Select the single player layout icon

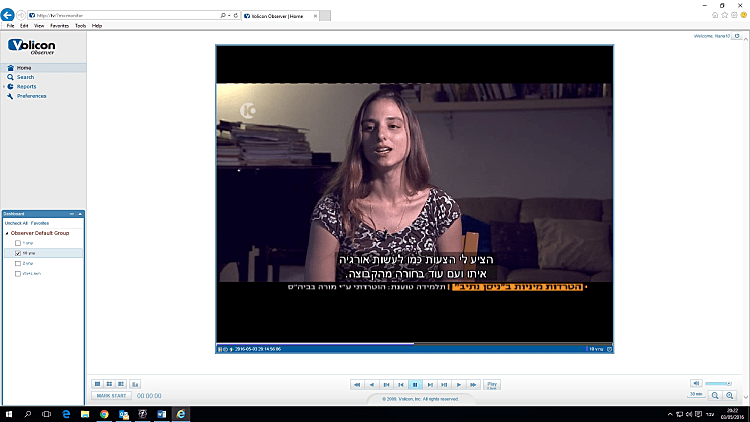click(x=98, y=383)
